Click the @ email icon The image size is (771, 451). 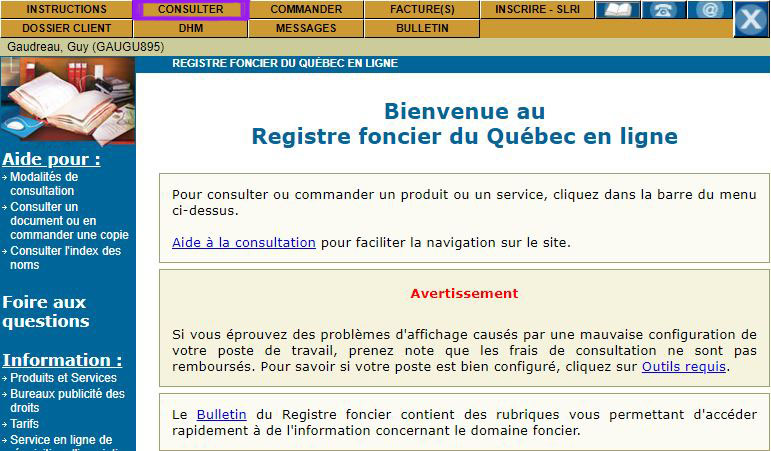708,10
